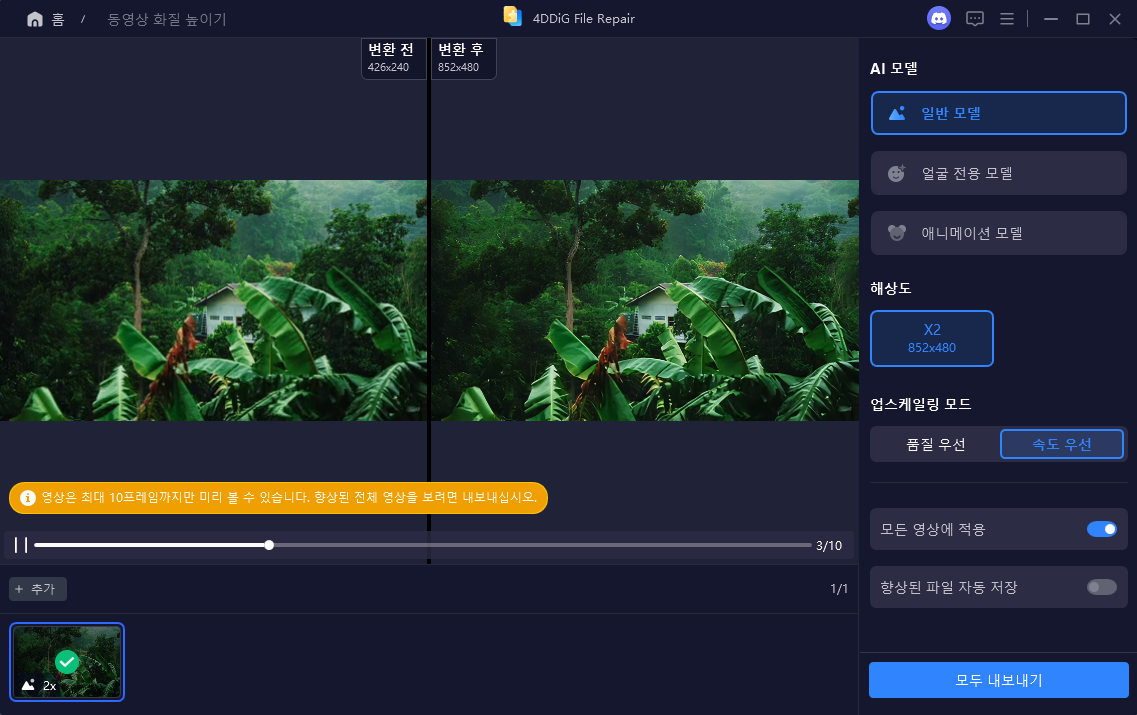Close the 4DDiG window
The image size is (1137, 715).
tap(1115, 19)
